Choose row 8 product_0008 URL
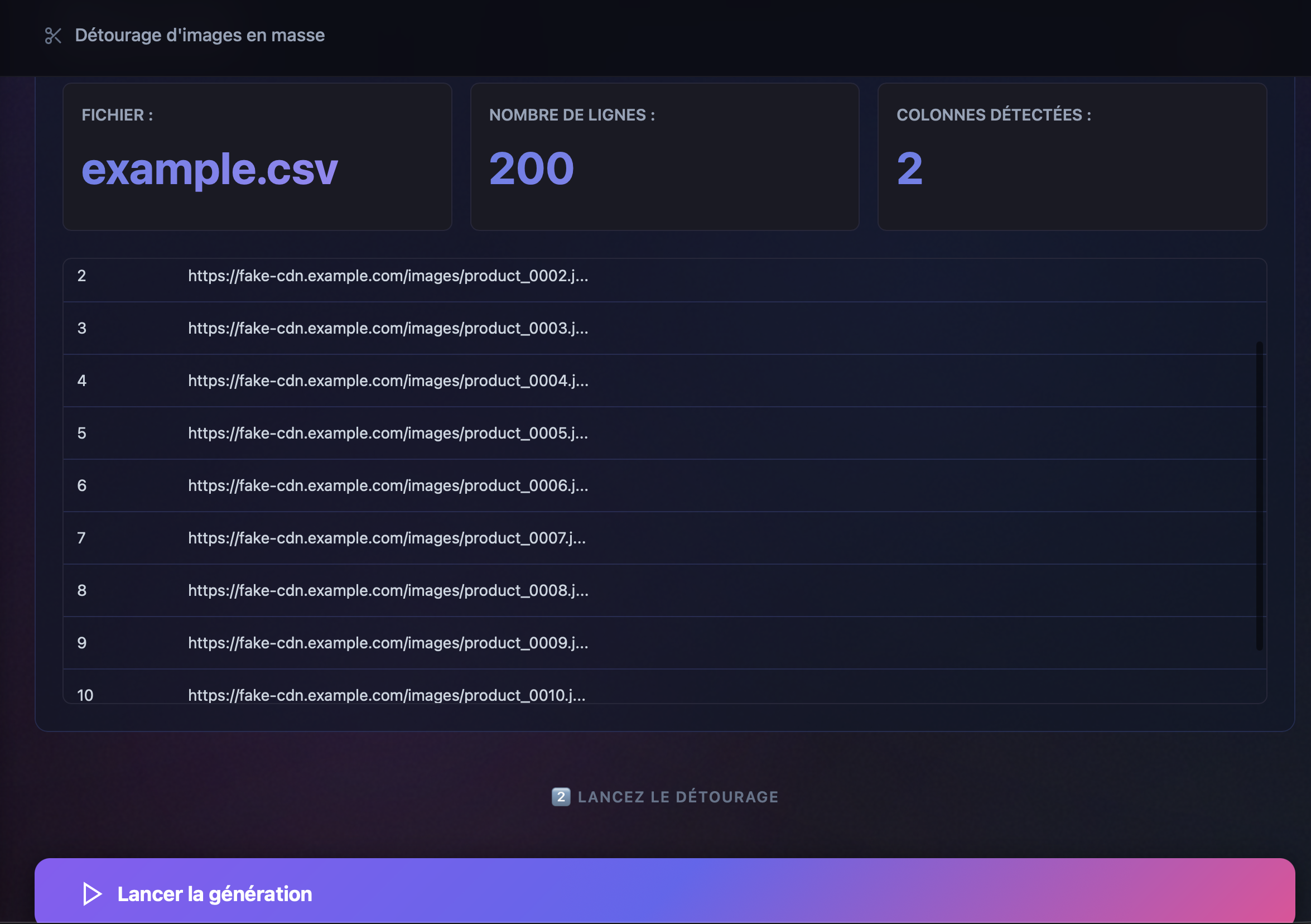 click(388, 590)
